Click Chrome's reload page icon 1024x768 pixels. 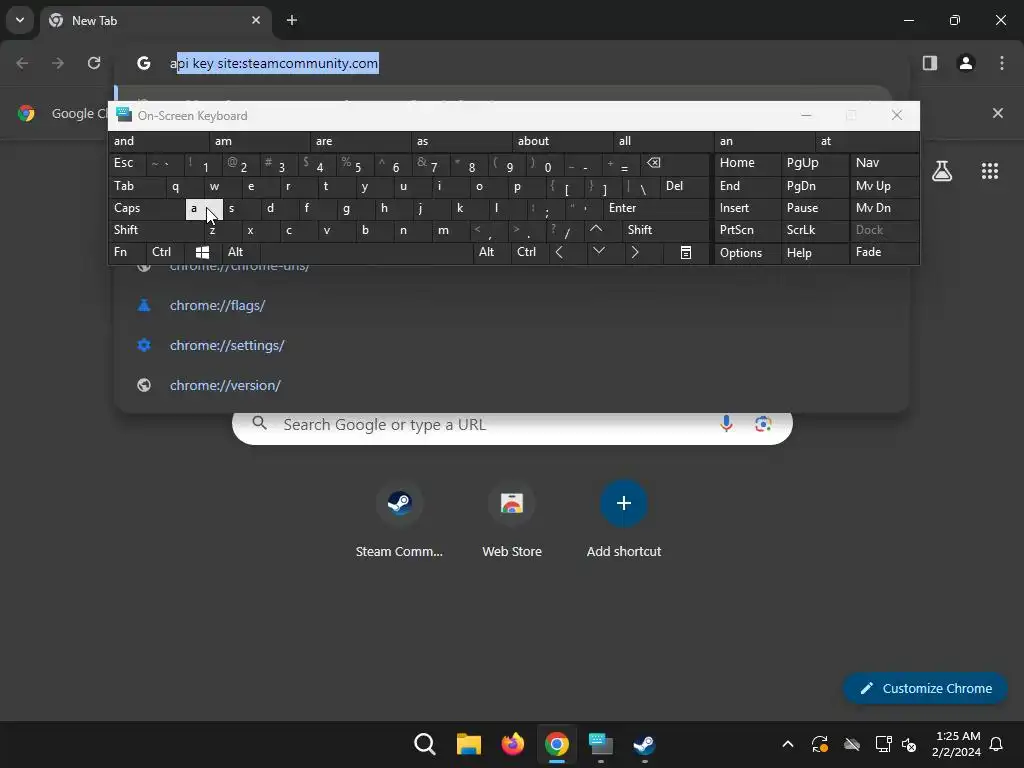coord(94,63)
